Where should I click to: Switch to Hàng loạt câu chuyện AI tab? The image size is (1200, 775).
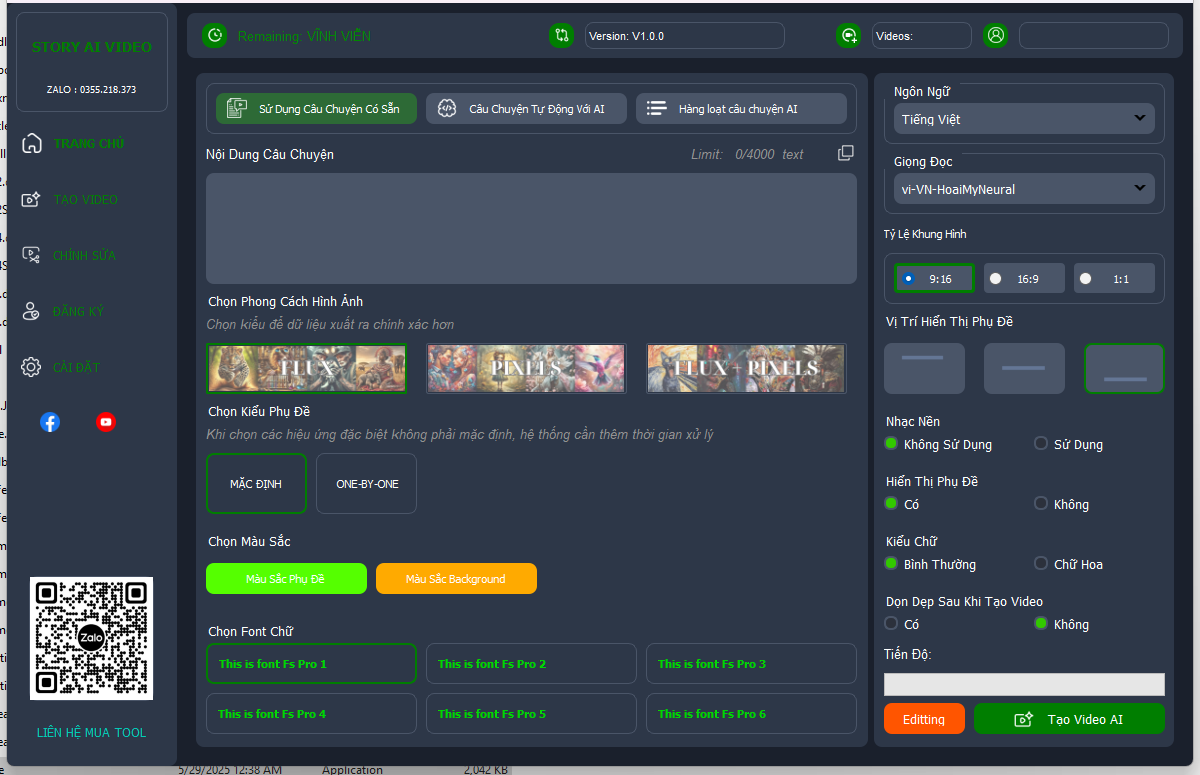(x=741, y=109)
